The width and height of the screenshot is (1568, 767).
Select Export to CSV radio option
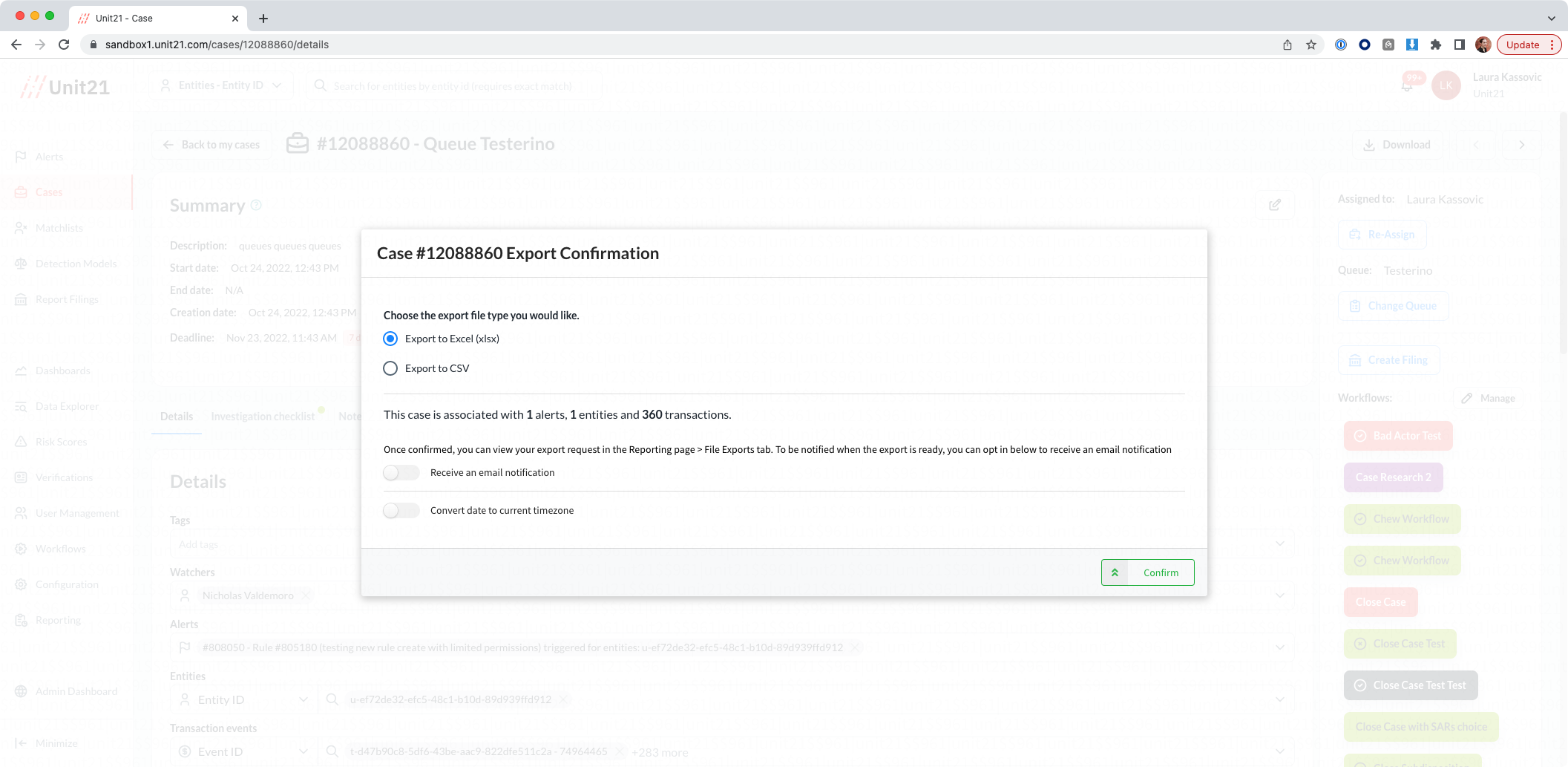click(x=390, y=368)
